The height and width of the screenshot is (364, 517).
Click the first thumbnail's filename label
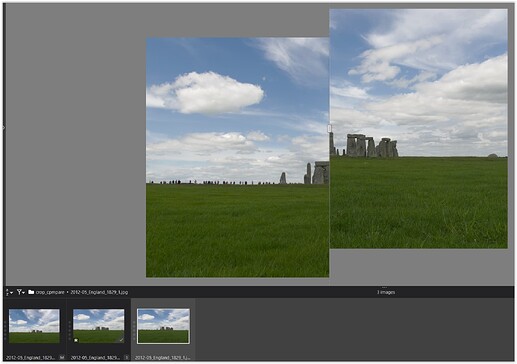[31, 358]
